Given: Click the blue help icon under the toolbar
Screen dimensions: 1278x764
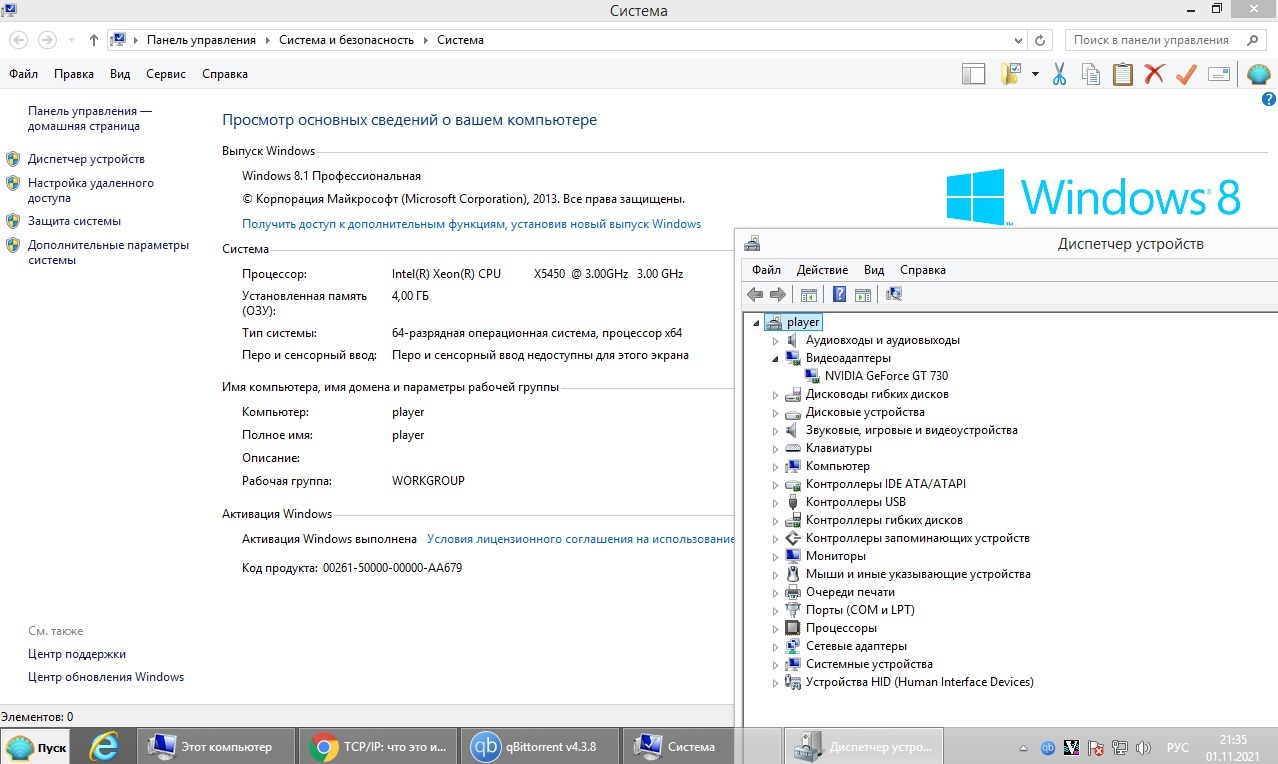Looking at the screenshot, I should [x=1268, y=99].
